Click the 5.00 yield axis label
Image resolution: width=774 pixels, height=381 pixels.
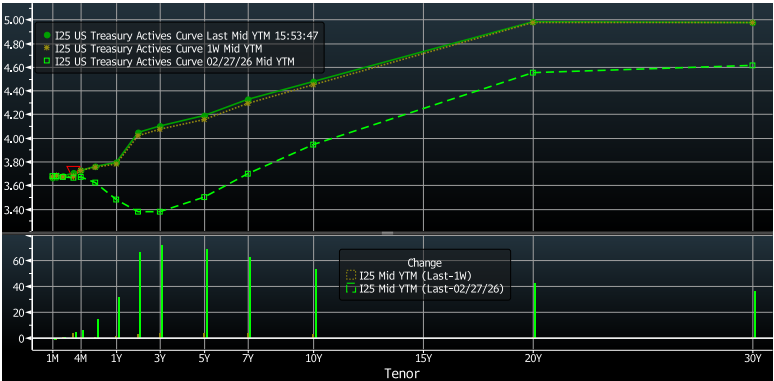pos(15,20)
